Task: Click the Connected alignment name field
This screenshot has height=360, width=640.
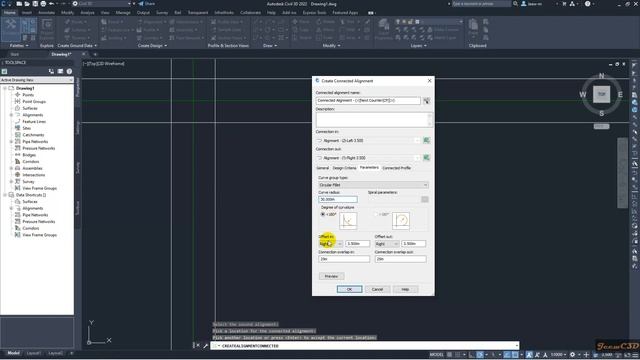Action: [368, 100]
